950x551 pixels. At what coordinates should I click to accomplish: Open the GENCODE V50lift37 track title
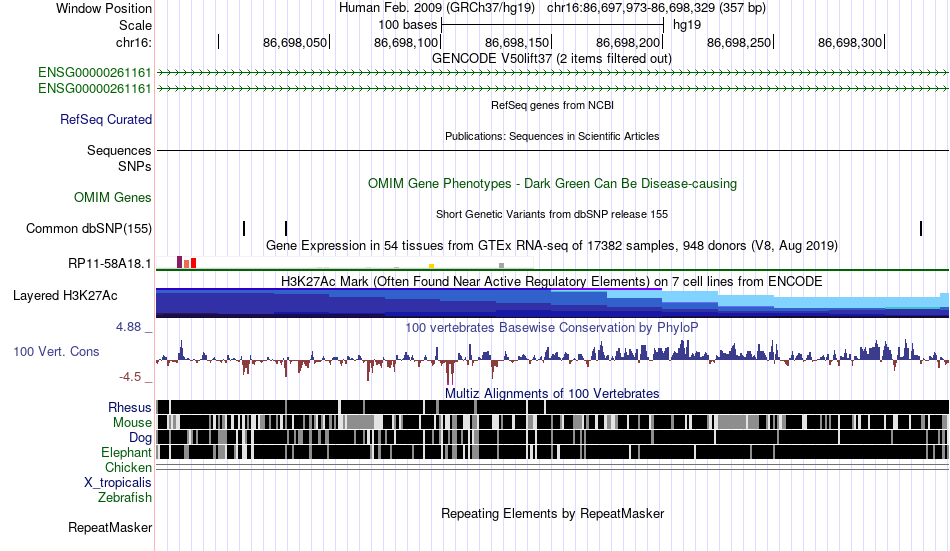tap(552, 59)
